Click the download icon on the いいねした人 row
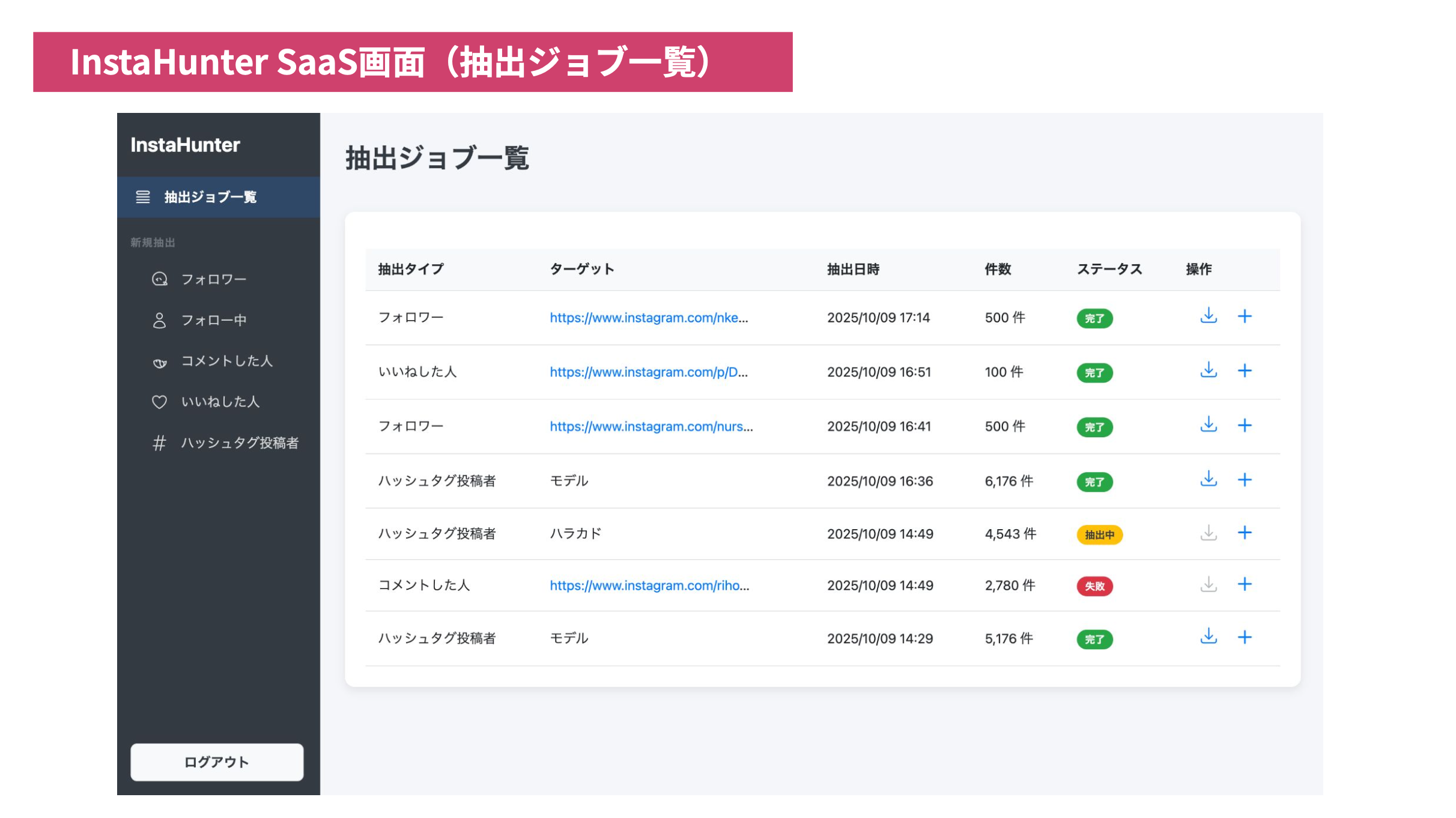The width and height of the screenshot is (1456, 818). click(1209, 372)
